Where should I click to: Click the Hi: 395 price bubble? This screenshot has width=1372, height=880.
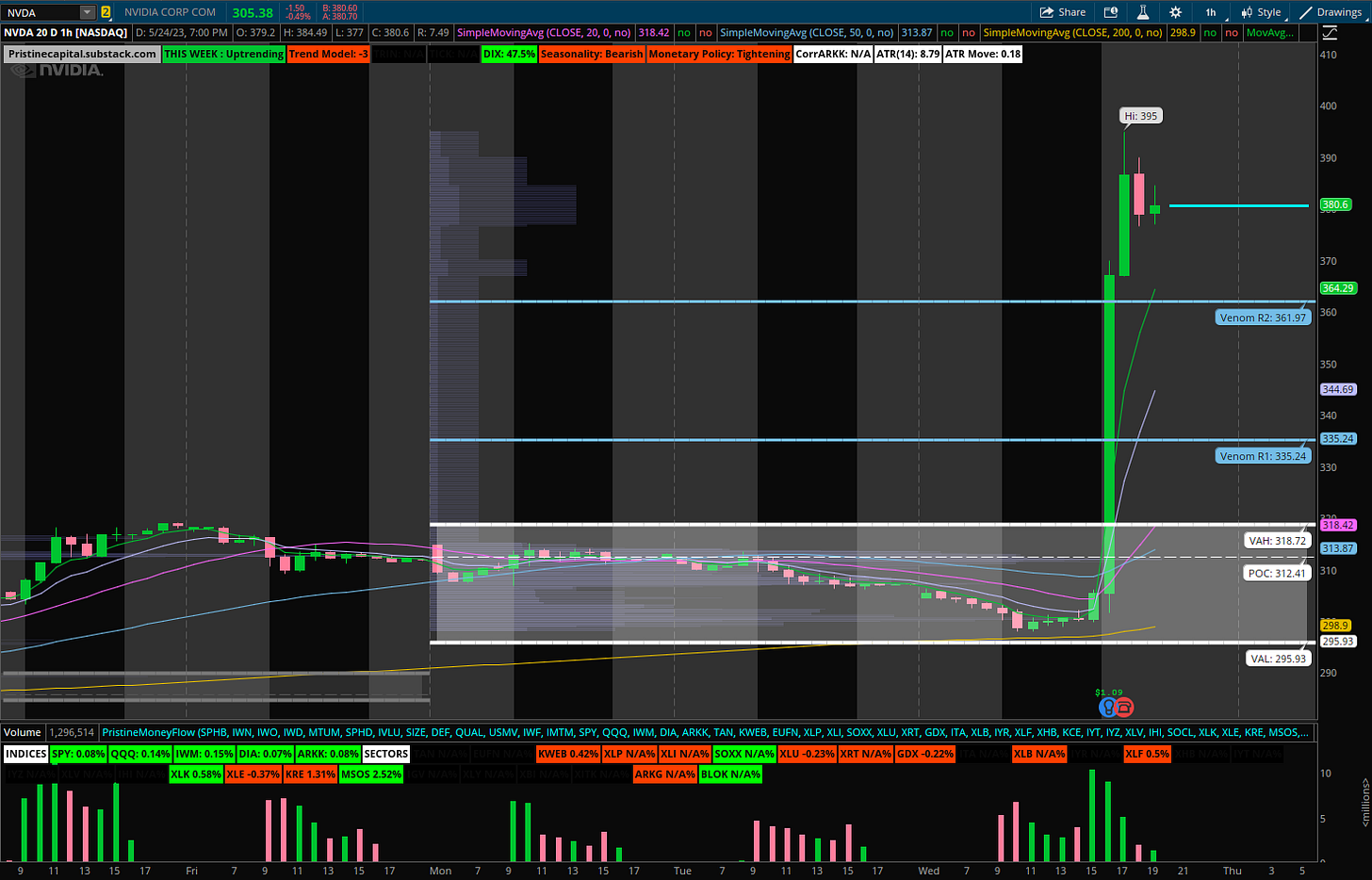pyautogui.click(x=1140, y=116)
